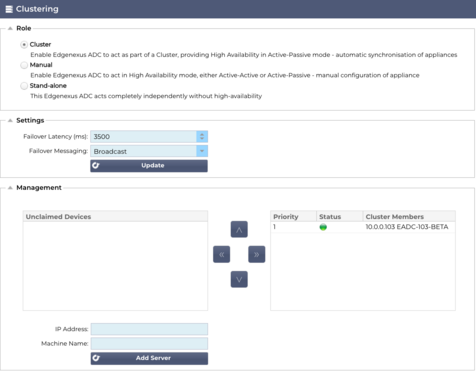The image size is (476, 372).
Task: Move selected cluster member down in priority
Action: point(239,279)
